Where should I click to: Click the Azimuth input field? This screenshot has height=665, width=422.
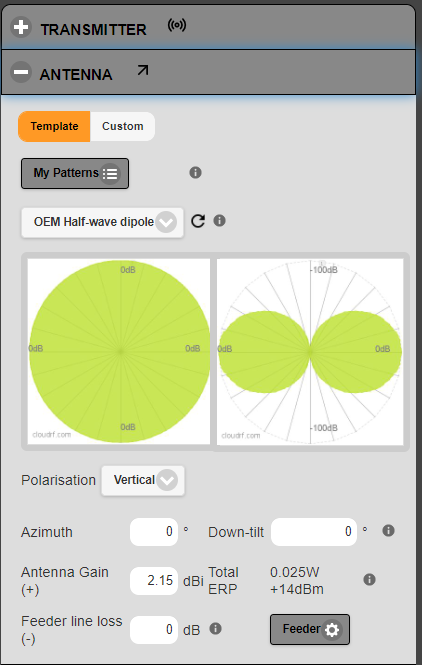click(x=154, y=532)
